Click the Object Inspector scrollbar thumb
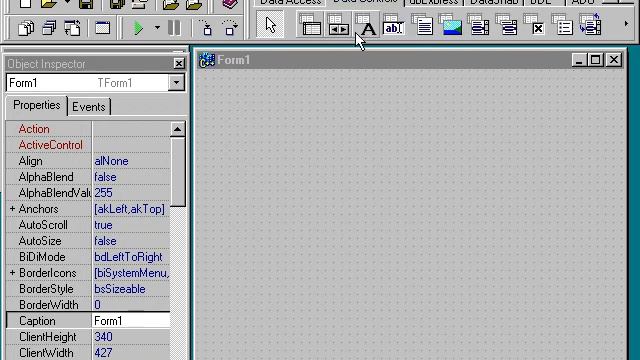Screen dimensions: 640x360 point(178,172)
